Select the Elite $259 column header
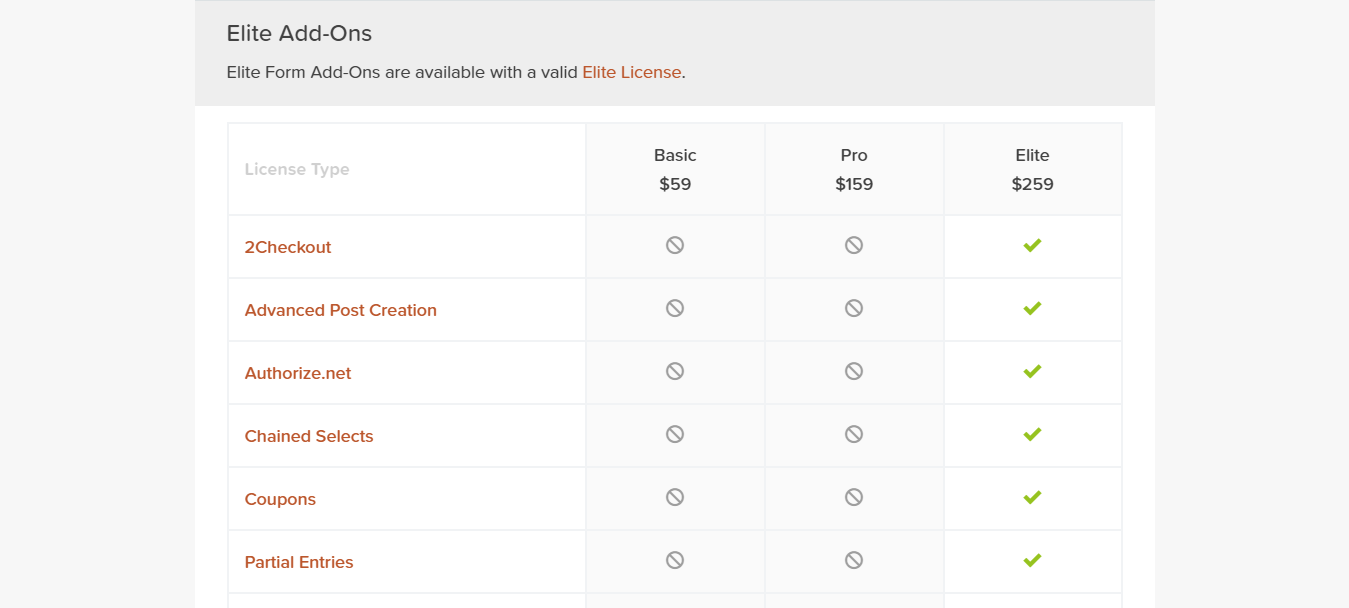 click(x=1032, y=169)
